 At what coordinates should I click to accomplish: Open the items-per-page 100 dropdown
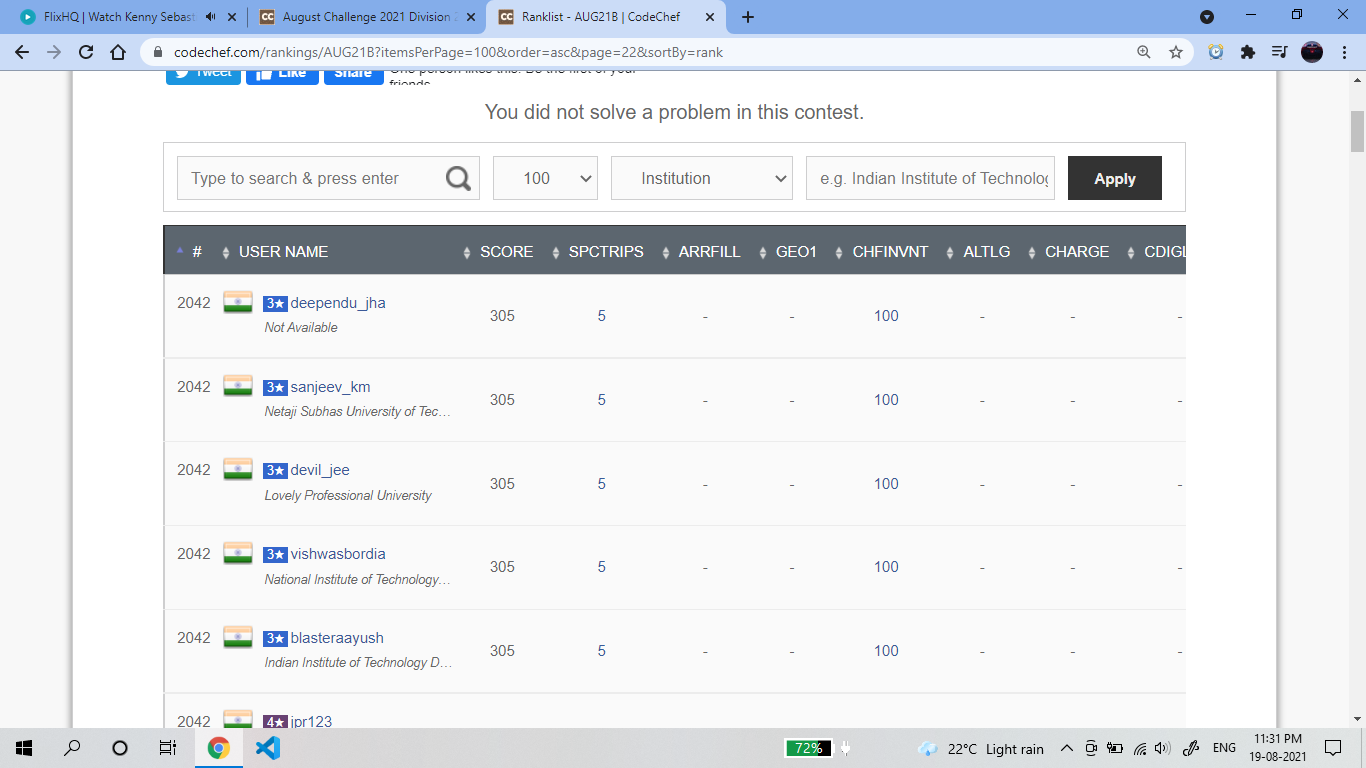point(545,178)
